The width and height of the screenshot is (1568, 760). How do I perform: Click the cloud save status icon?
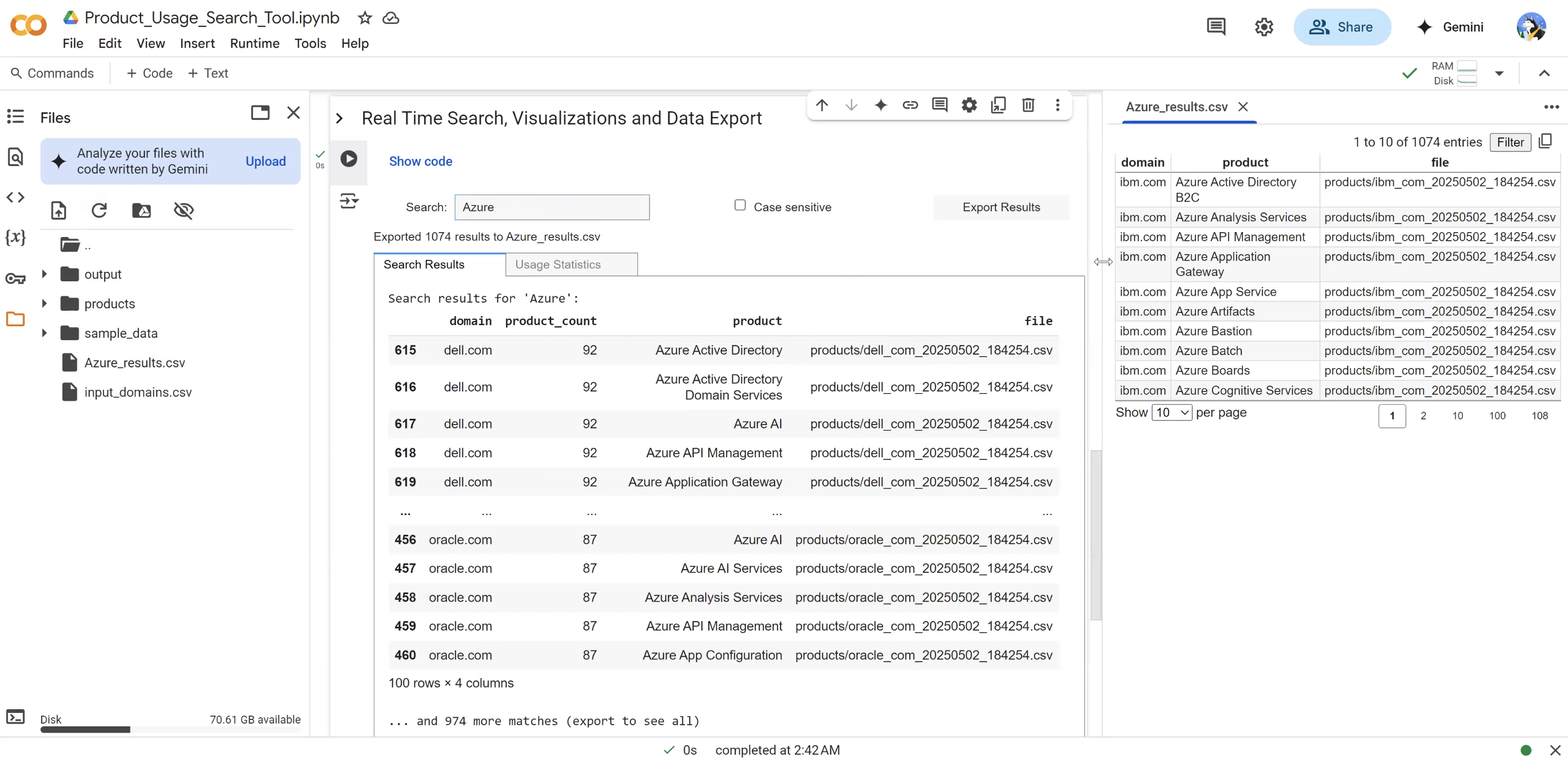pyautogui.click(x=391, y=18)
